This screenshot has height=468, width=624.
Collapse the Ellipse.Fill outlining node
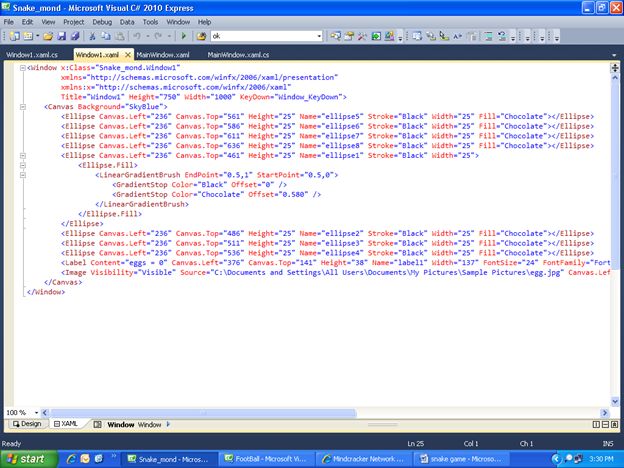pyautogui.click(x=23, y=165)
